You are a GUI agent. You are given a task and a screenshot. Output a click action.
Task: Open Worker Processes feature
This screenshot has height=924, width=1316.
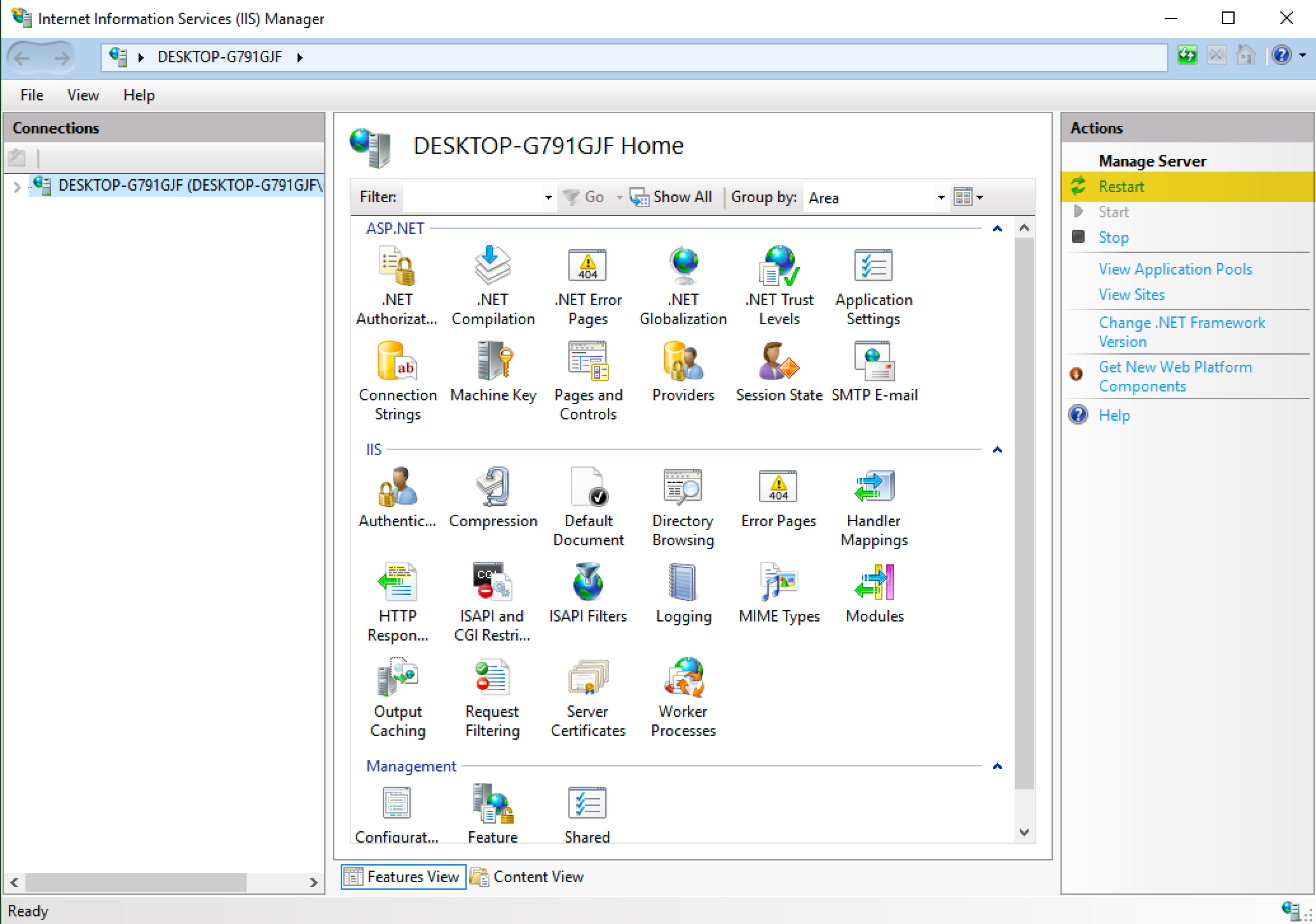click(683, 697)
